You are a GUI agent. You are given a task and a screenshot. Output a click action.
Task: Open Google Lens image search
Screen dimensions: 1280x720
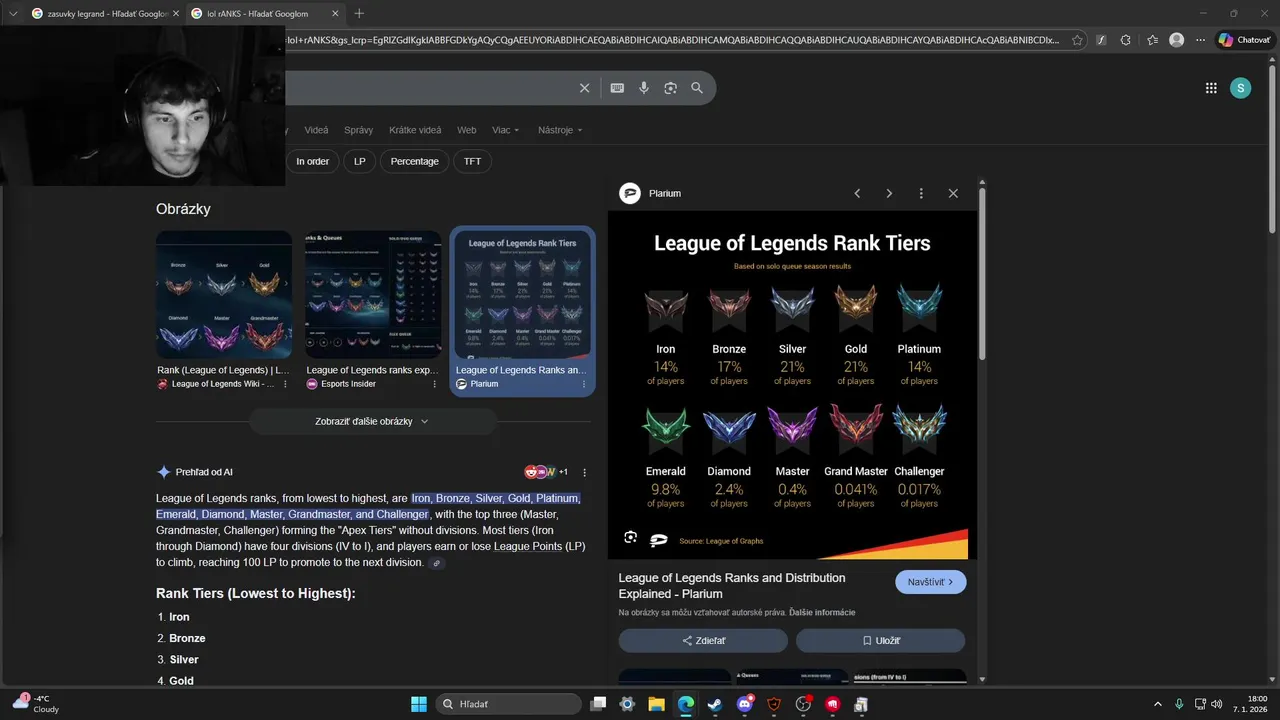pos(670,88)
